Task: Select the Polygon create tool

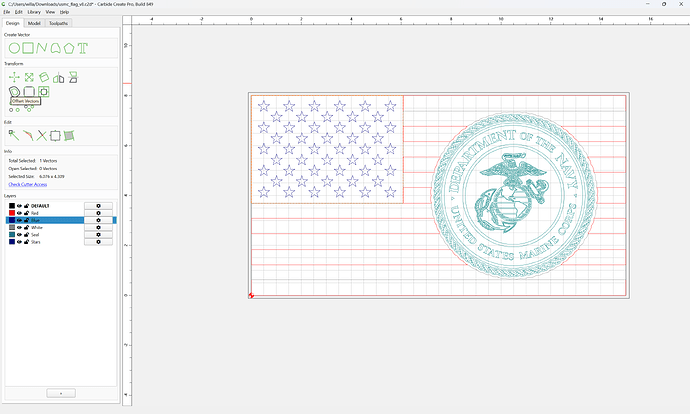Action: point(69,48)
